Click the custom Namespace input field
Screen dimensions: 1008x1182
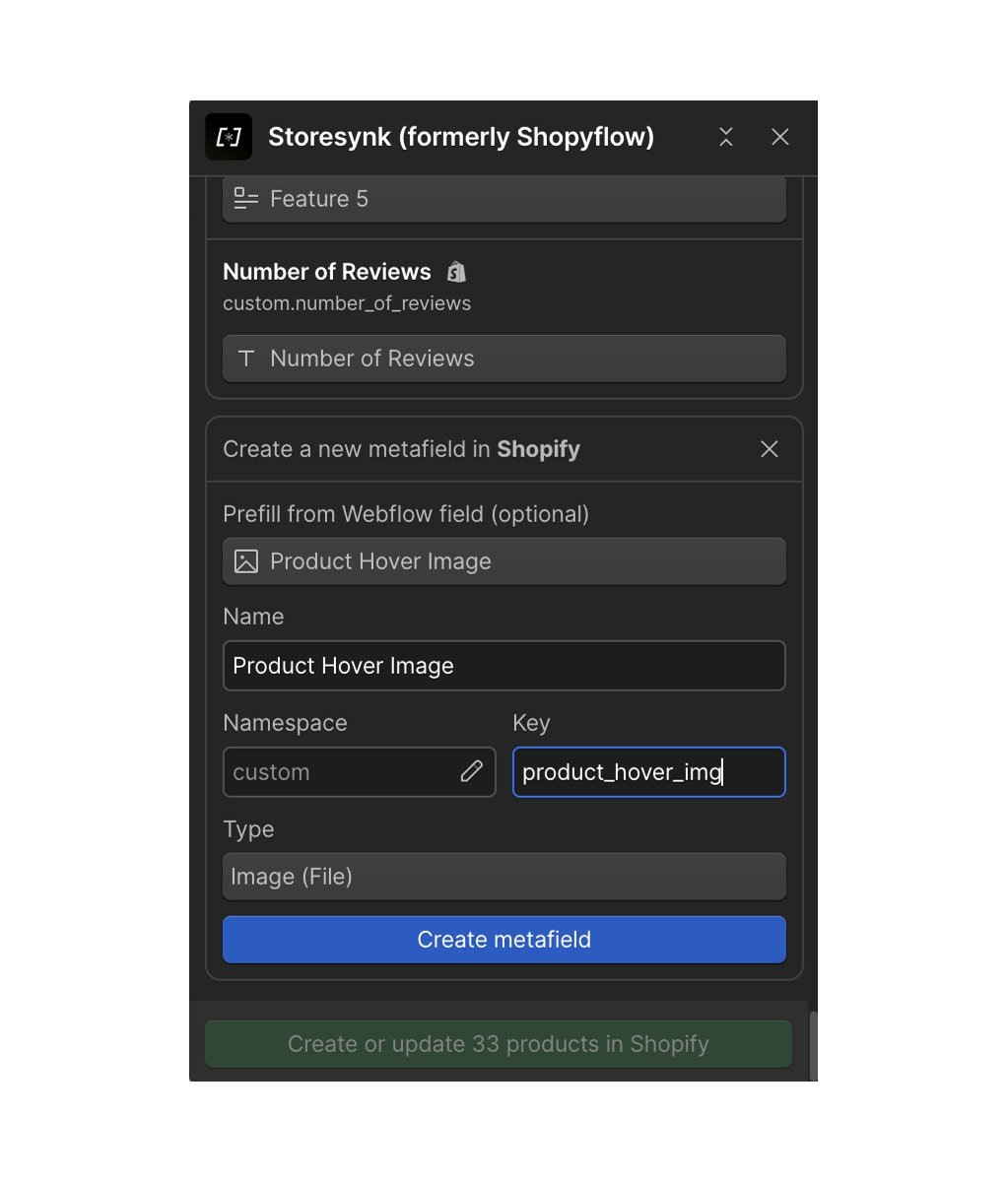[x=360, y=772]
